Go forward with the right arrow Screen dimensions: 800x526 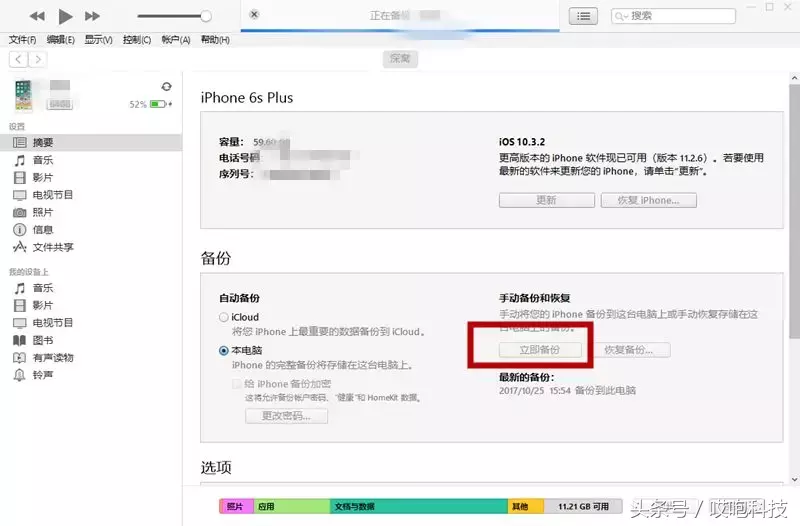click(x=38, y=59)
